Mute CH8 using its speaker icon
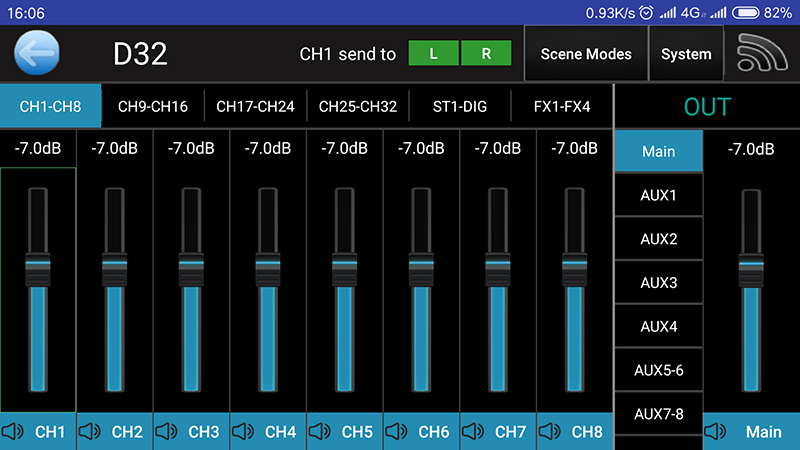Image resolution: width=800 pixels, height=450 pixels. pyautogui.click(x=550, y=432)
